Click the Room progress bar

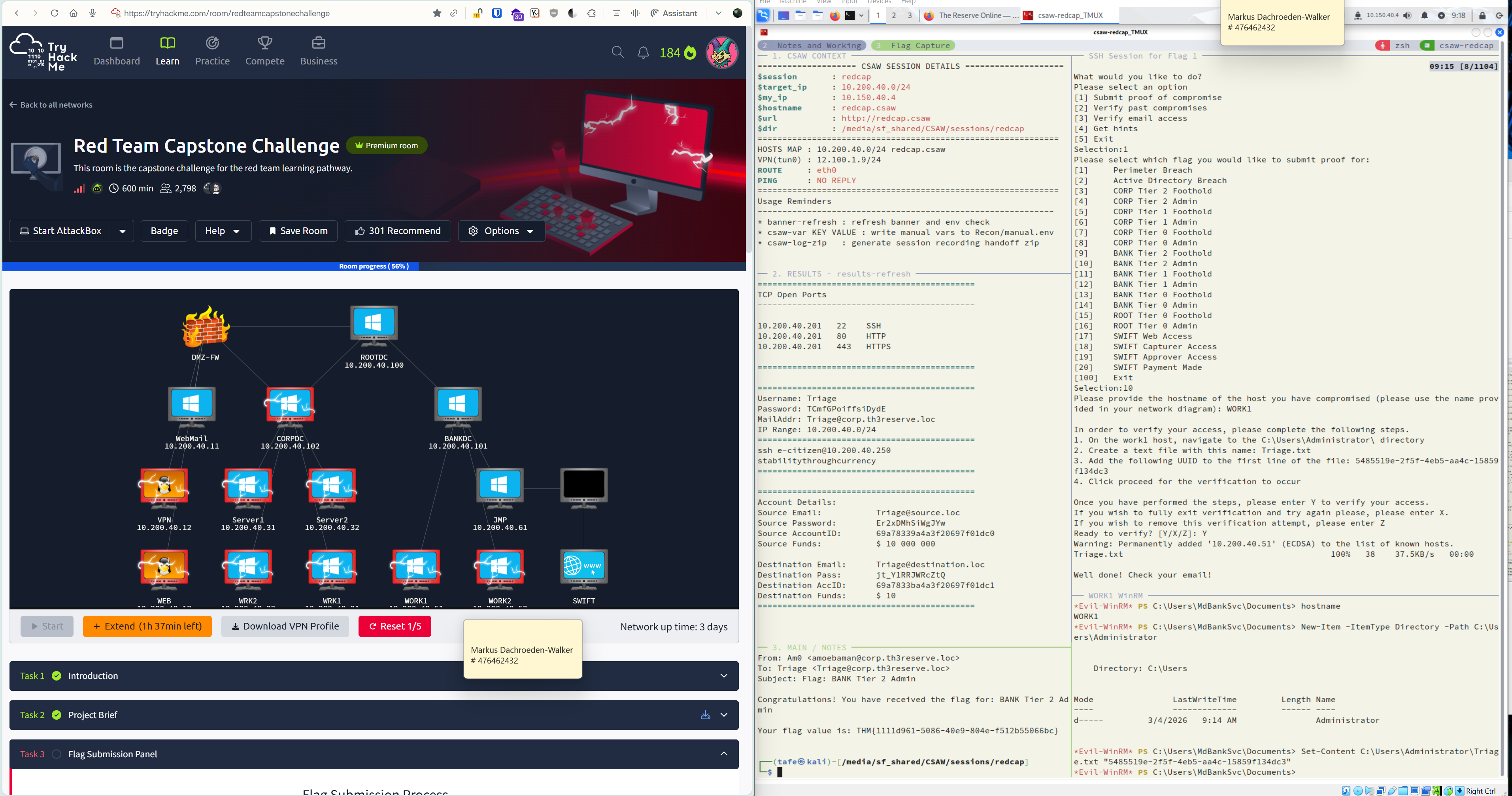374,266
